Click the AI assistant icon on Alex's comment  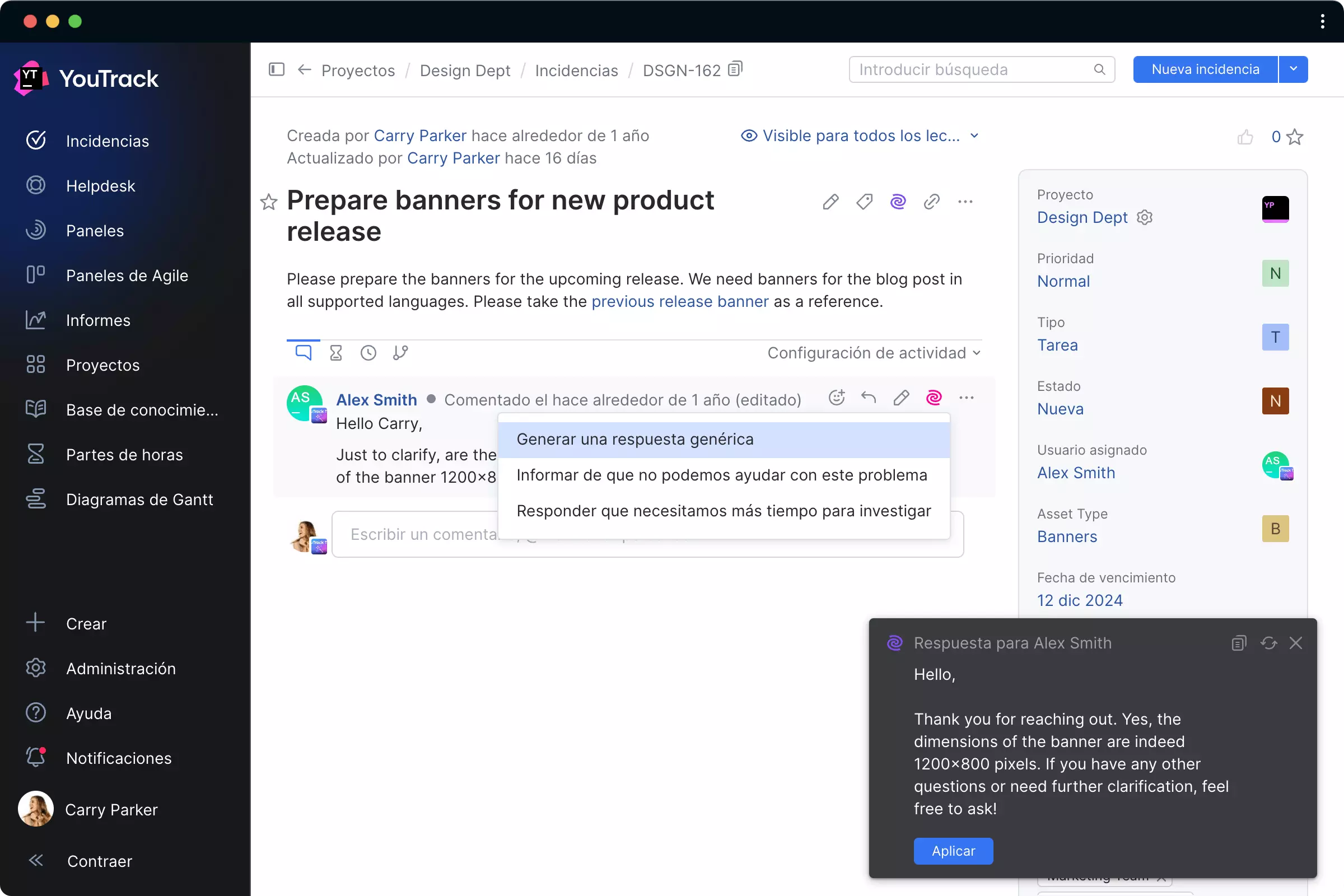934,398
